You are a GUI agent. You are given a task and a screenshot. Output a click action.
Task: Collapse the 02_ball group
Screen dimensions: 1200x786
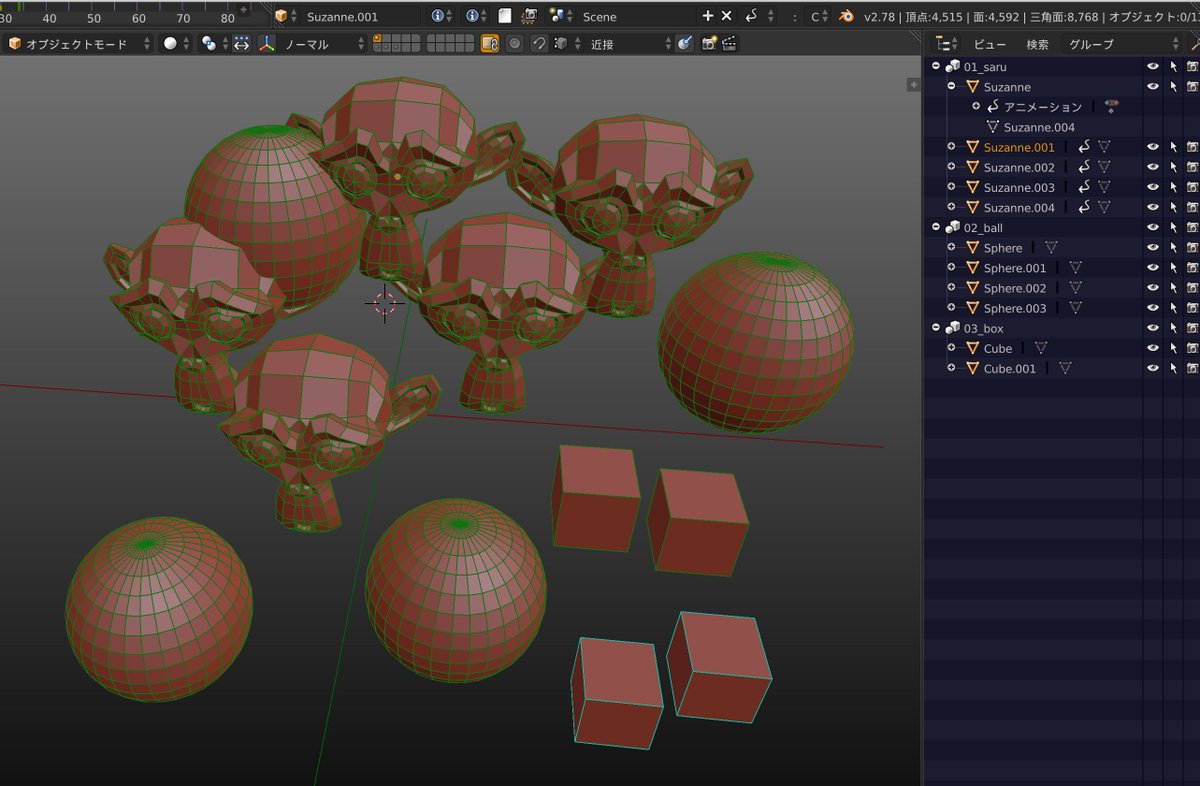click(x=936, y=227)
